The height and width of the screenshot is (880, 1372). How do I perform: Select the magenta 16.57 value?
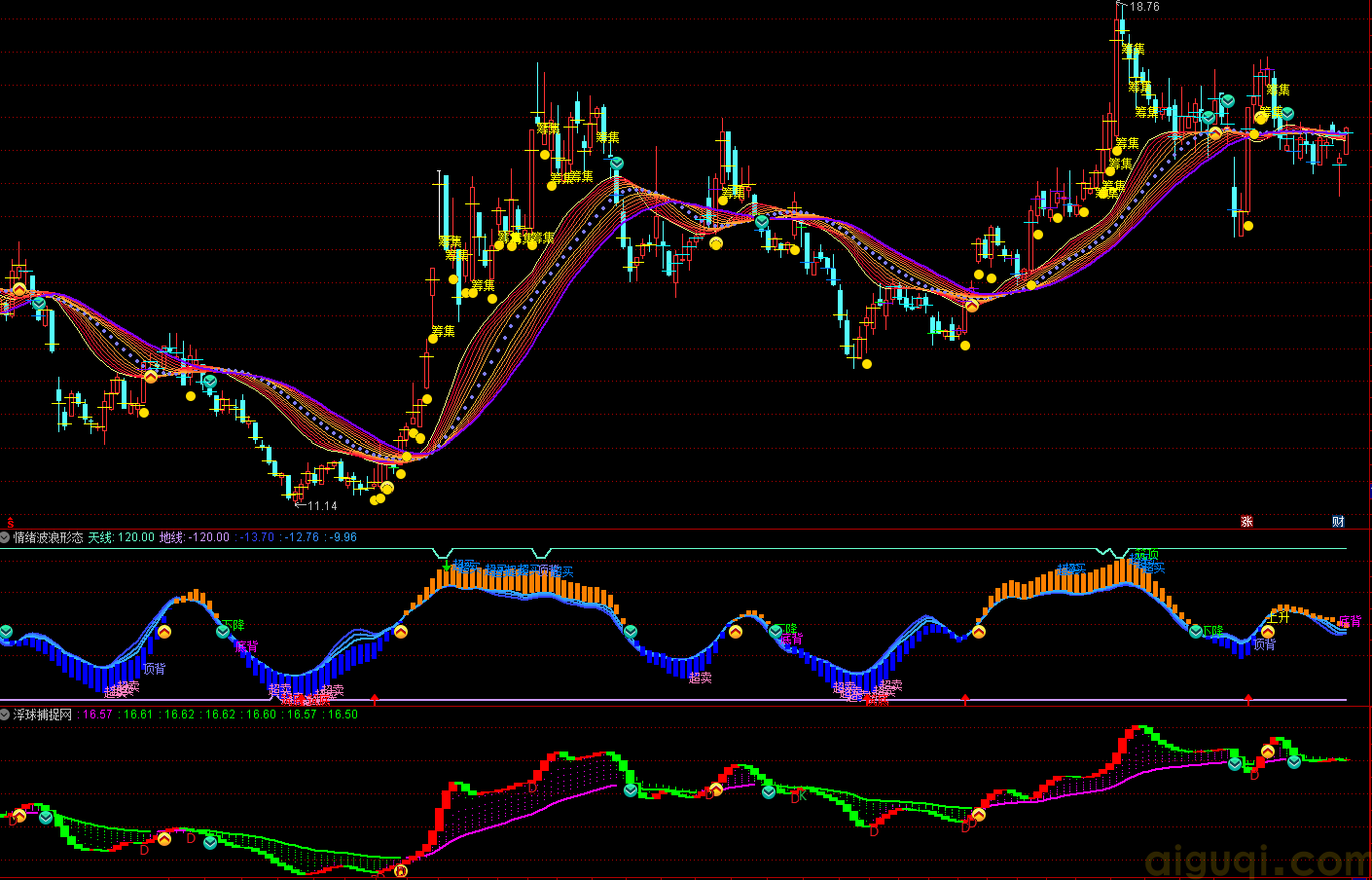click(98, 715)
